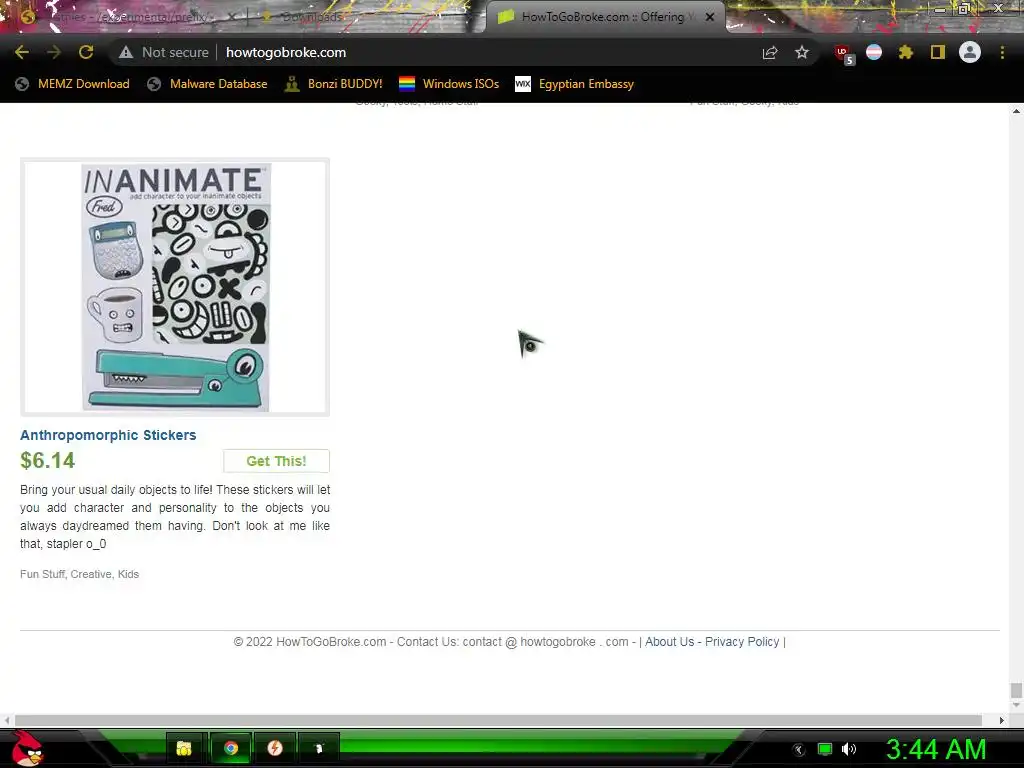This screenshot has height=768, width=1024.
Task: Click the Chrome taskbar icon
Action: pos(231,748)
